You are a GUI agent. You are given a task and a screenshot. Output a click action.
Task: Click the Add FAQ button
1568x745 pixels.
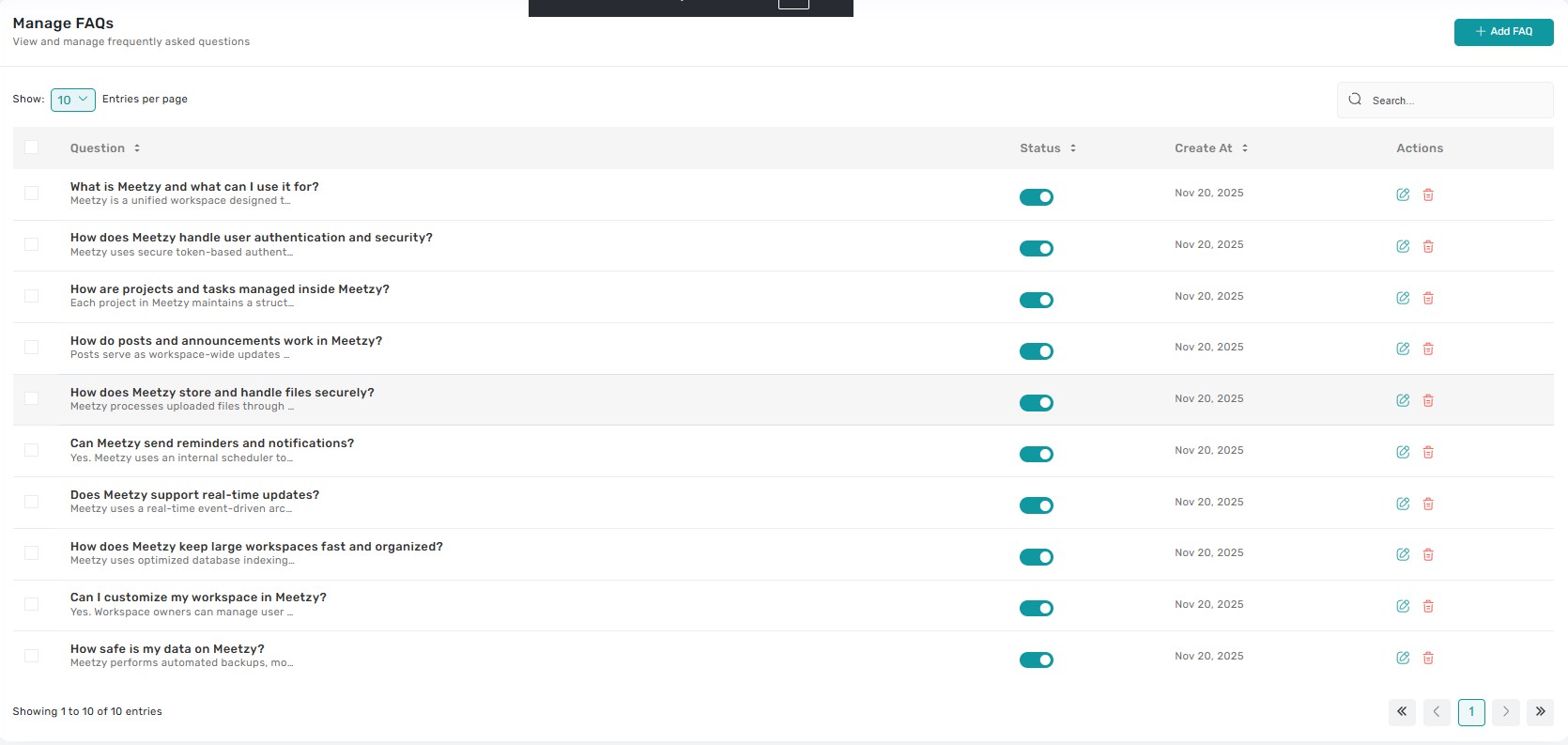click(x=1503, y=32)
